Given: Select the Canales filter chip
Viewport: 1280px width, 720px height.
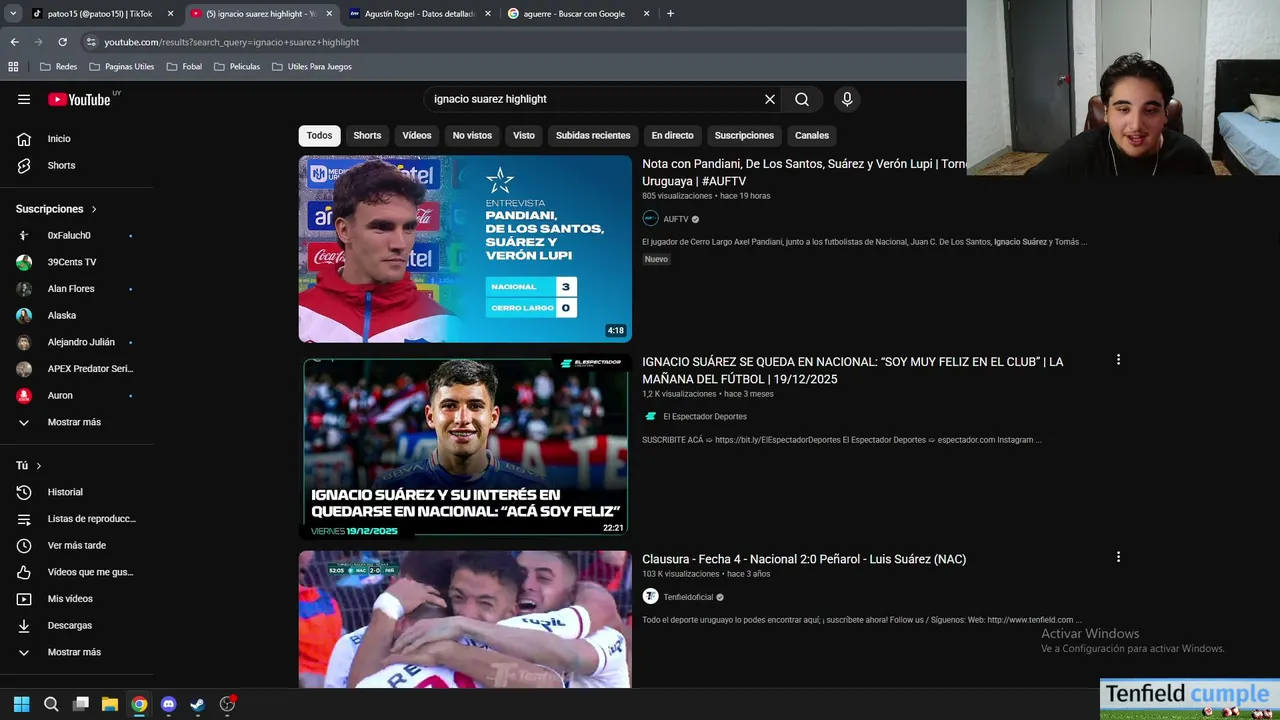Looking at the screenshot, I should pos(812,135).
